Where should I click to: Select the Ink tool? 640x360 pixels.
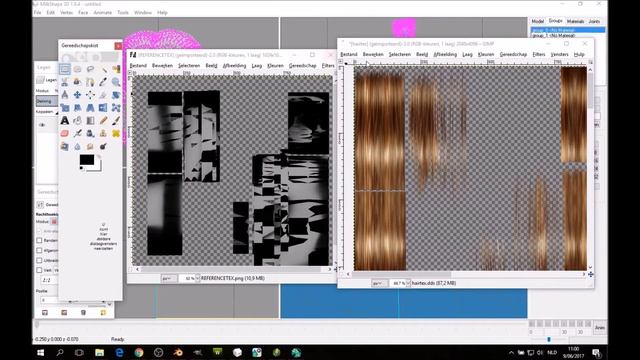tap(90, 133)
